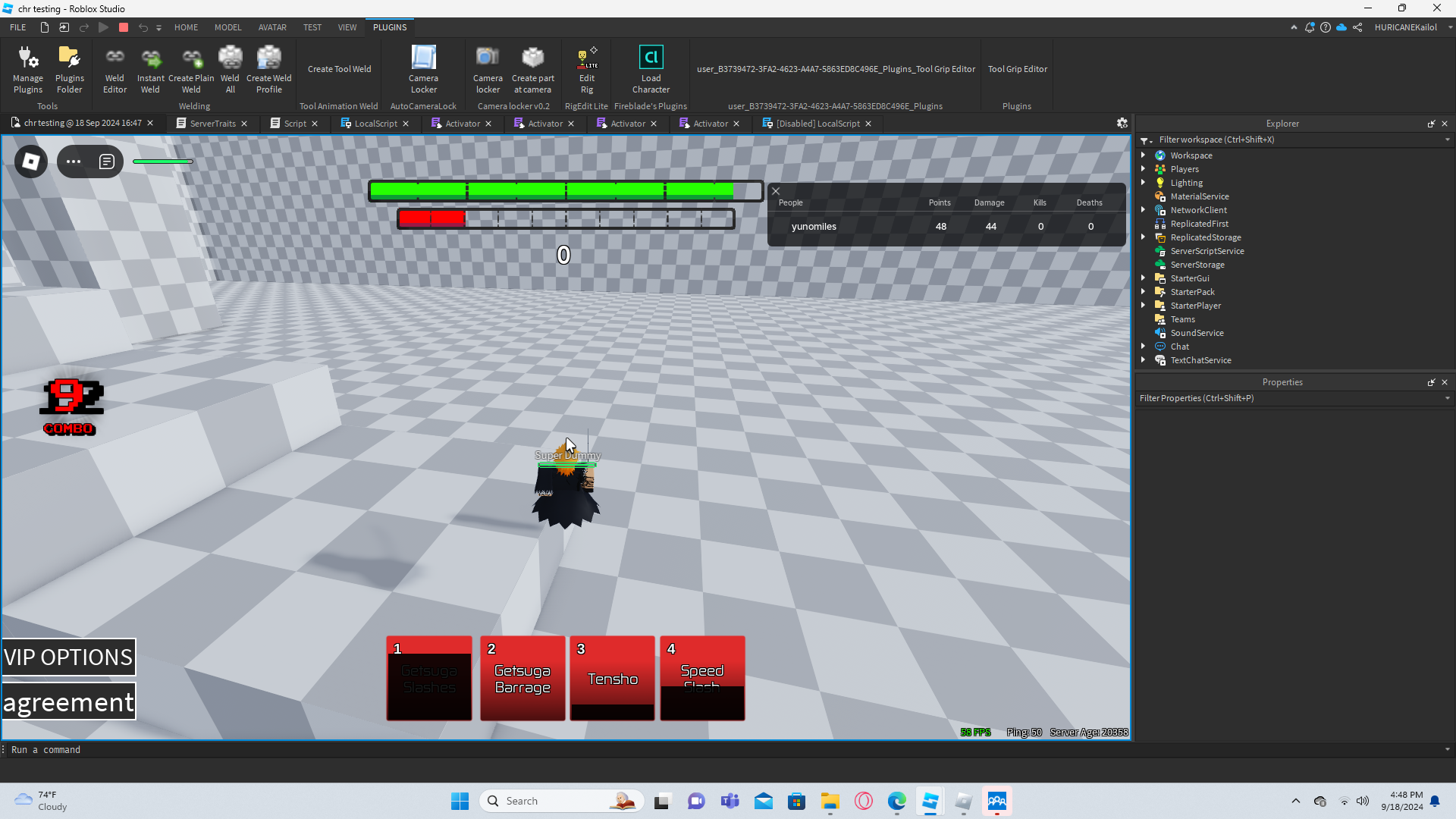Click Create part at camera
This screenshot has height=819, width=1456.
[532, 68]
